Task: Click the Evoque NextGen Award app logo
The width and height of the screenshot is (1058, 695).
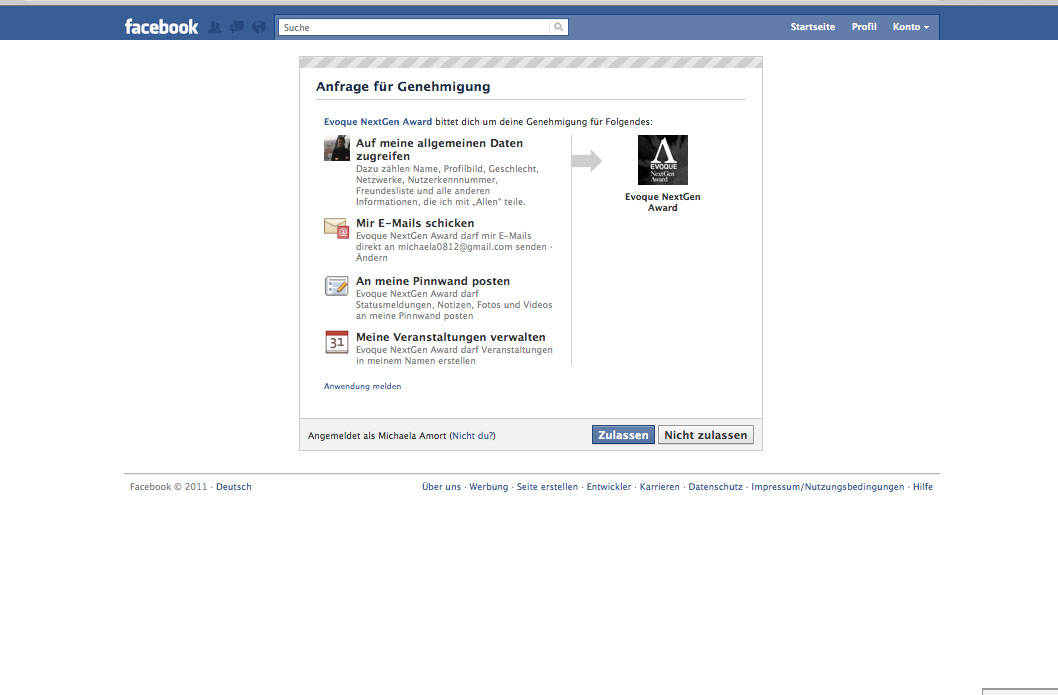Action: click(x=662, y=160)
